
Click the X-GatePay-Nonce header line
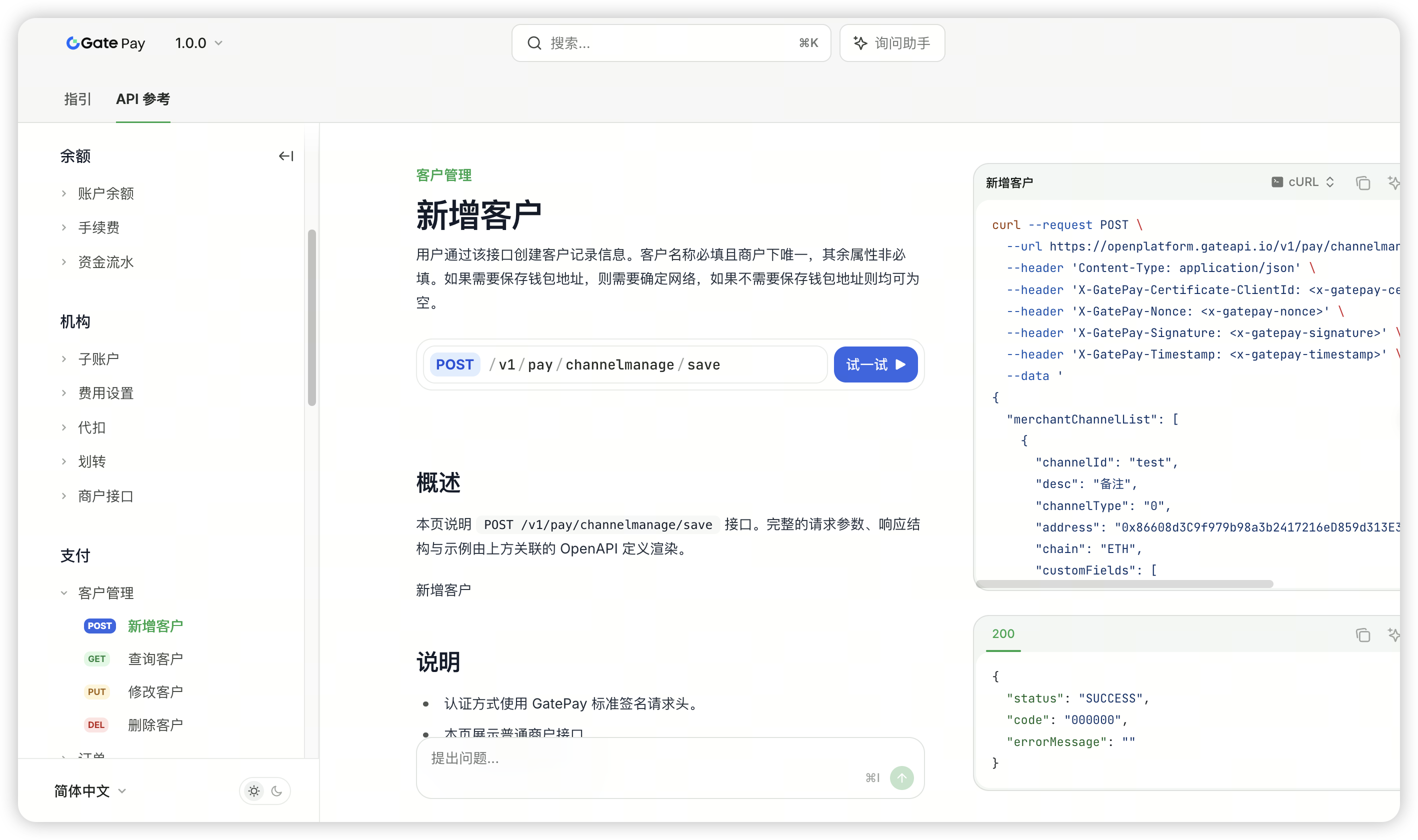1174,311
